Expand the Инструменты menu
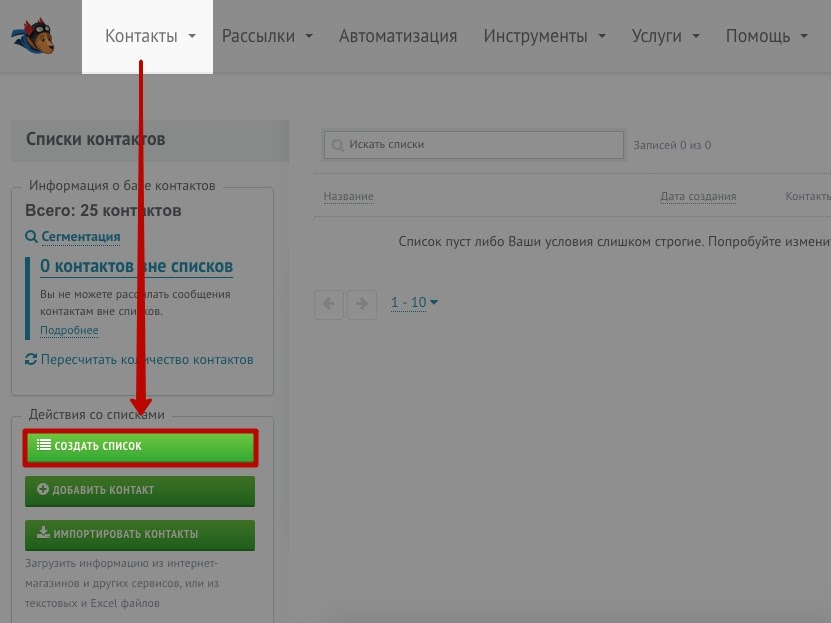The image size is (831, 623). 544,36
